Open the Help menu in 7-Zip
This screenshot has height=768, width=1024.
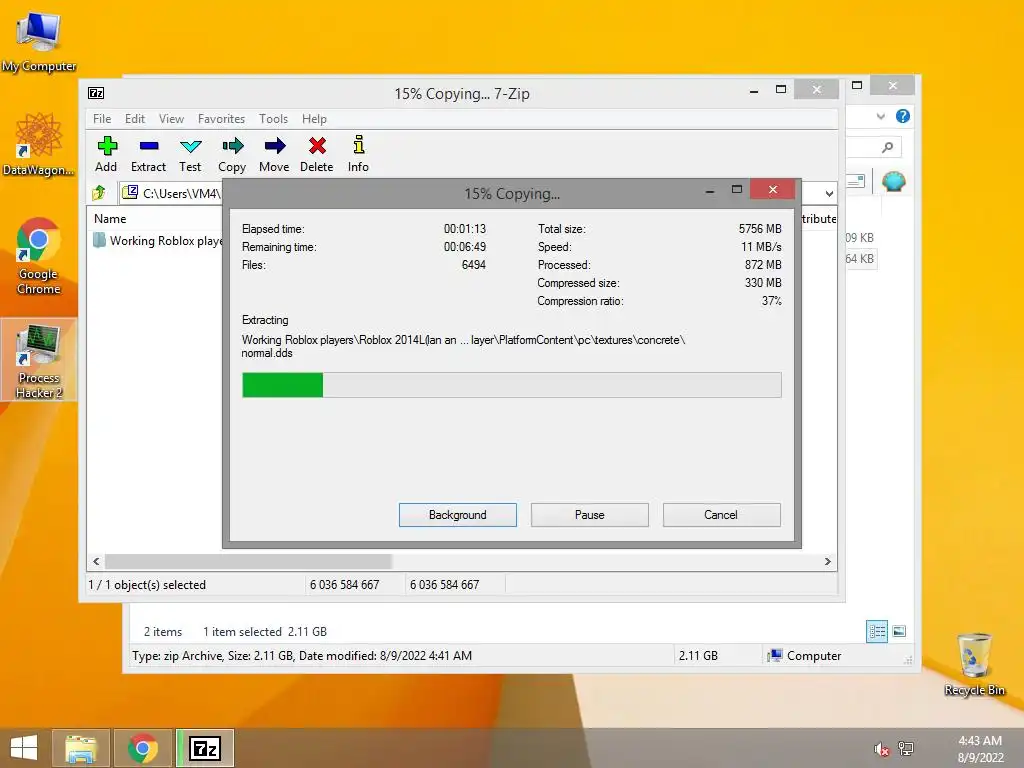click(x=314, y=119)
